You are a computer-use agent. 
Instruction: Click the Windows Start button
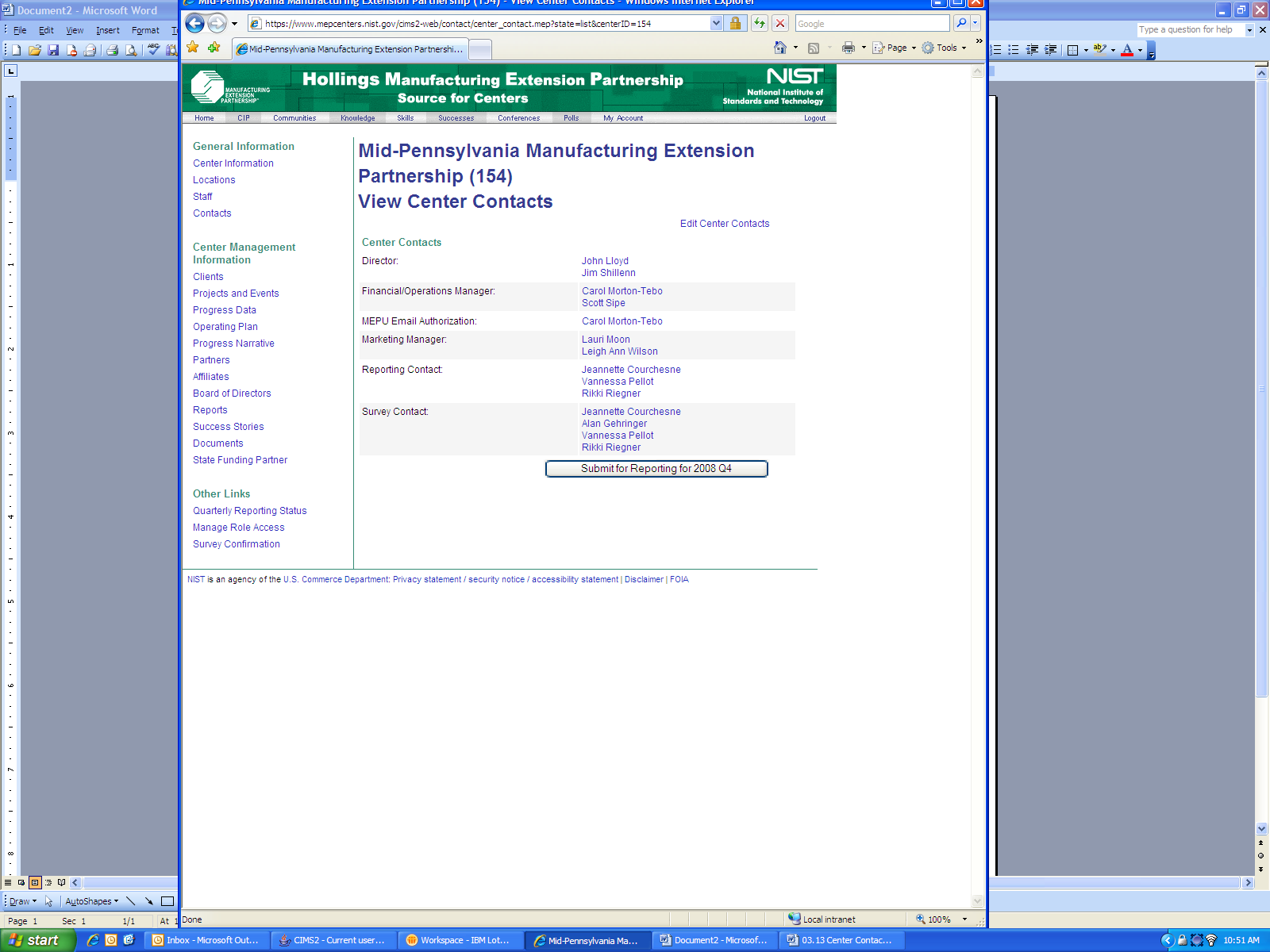[x=37, y=940]
